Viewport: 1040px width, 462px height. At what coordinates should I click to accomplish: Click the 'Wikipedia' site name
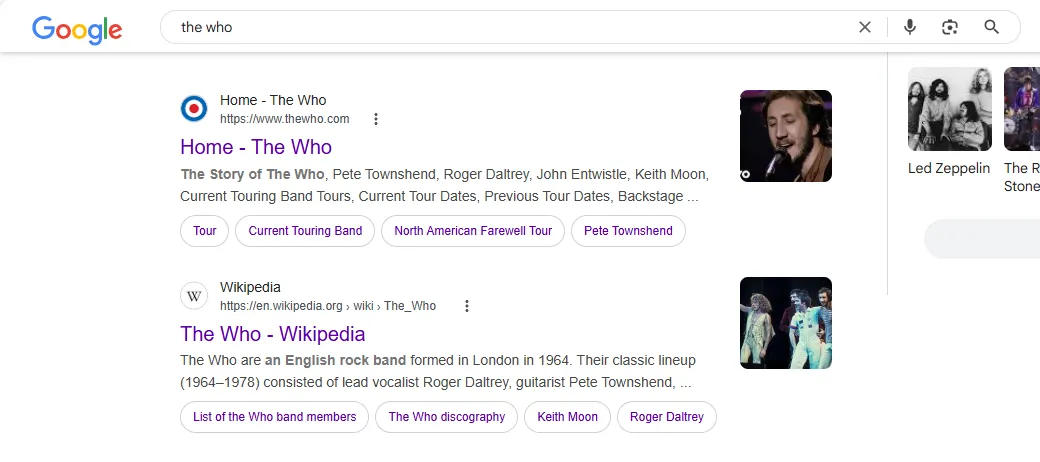[x=250, y=287]
